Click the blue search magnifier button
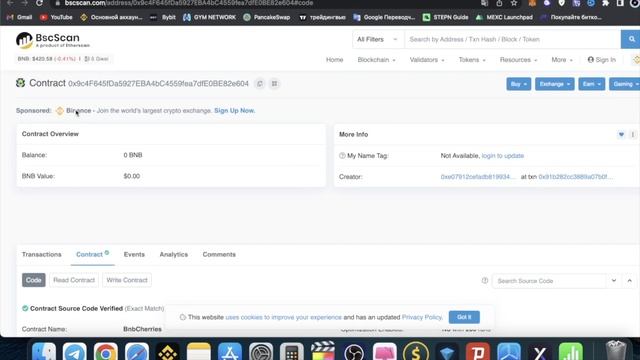The height and width of the screenshot is (360, 640). tap(631, 39)
